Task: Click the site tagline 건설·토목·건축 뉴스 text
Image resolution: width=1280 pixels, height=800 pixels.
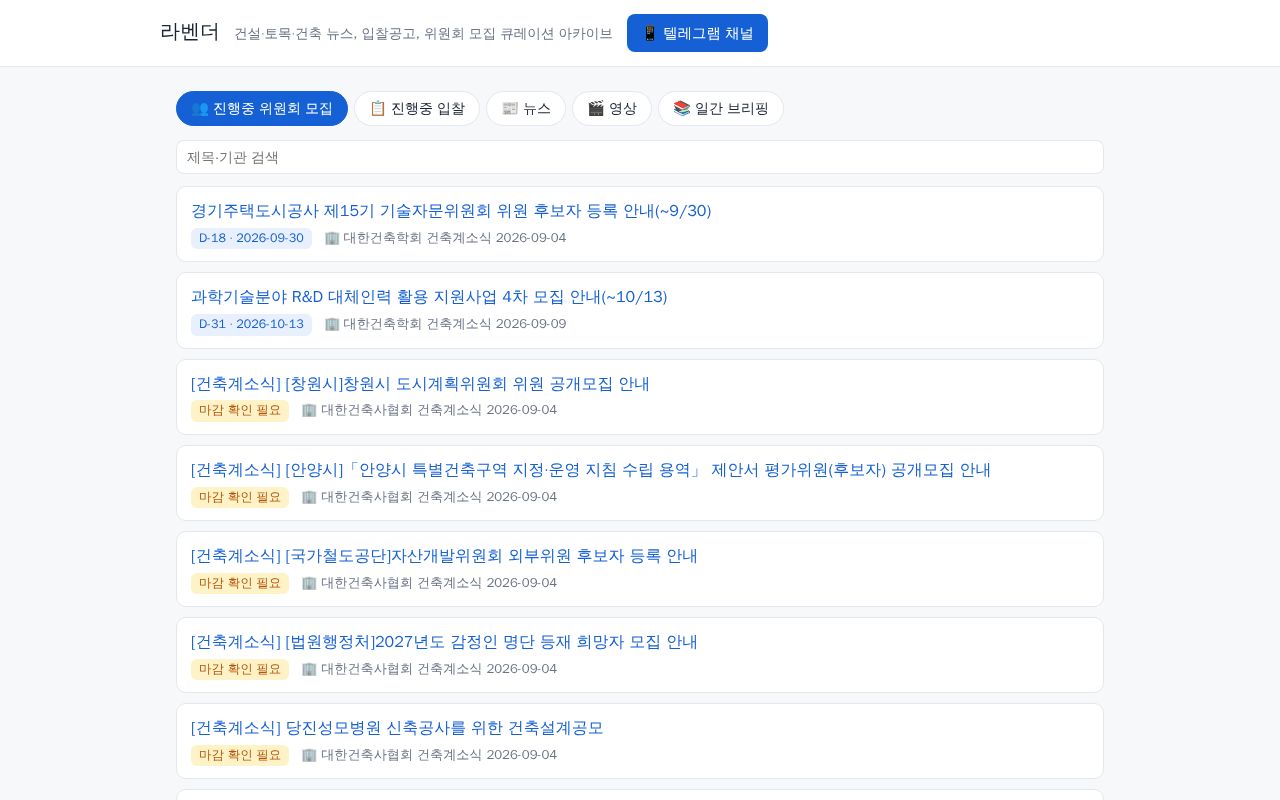Action: click(423, 34)
